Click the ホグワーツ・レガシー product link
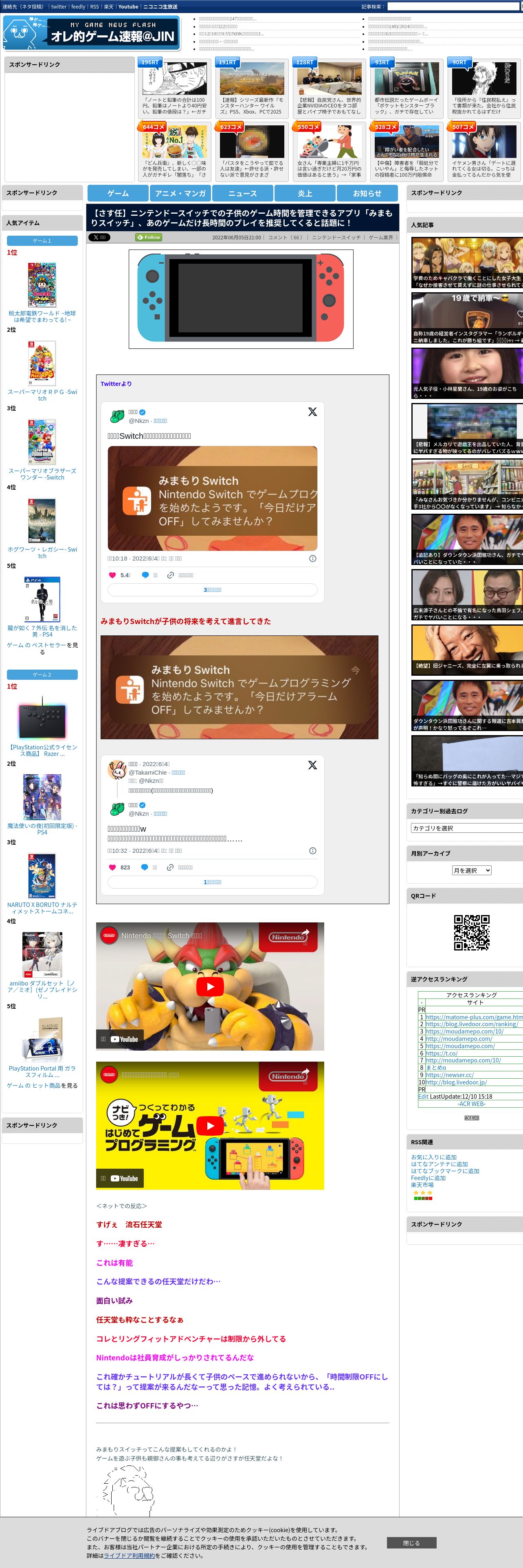Screen dimensions: 523x1568 click(x=42, y=552)
